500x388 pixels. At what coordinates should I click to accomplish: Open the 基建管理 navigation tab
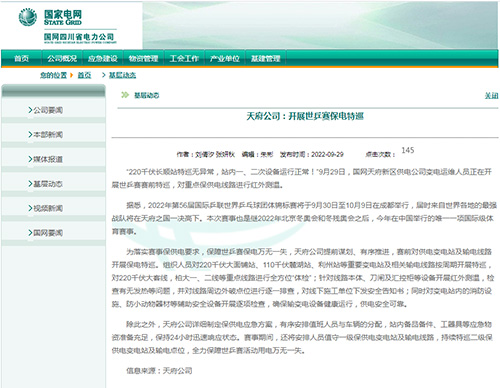[x=265, y=59]
